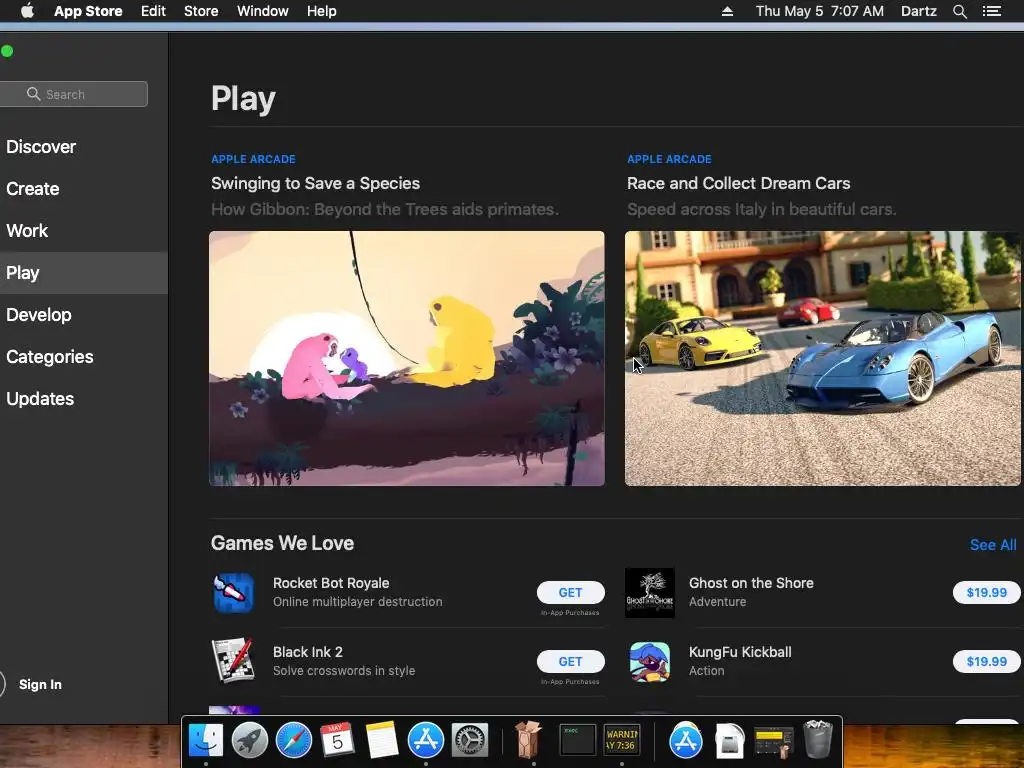1024x768 pixels.
Task: Click the eject icon in the menu bar
Action: coord(727,11)
